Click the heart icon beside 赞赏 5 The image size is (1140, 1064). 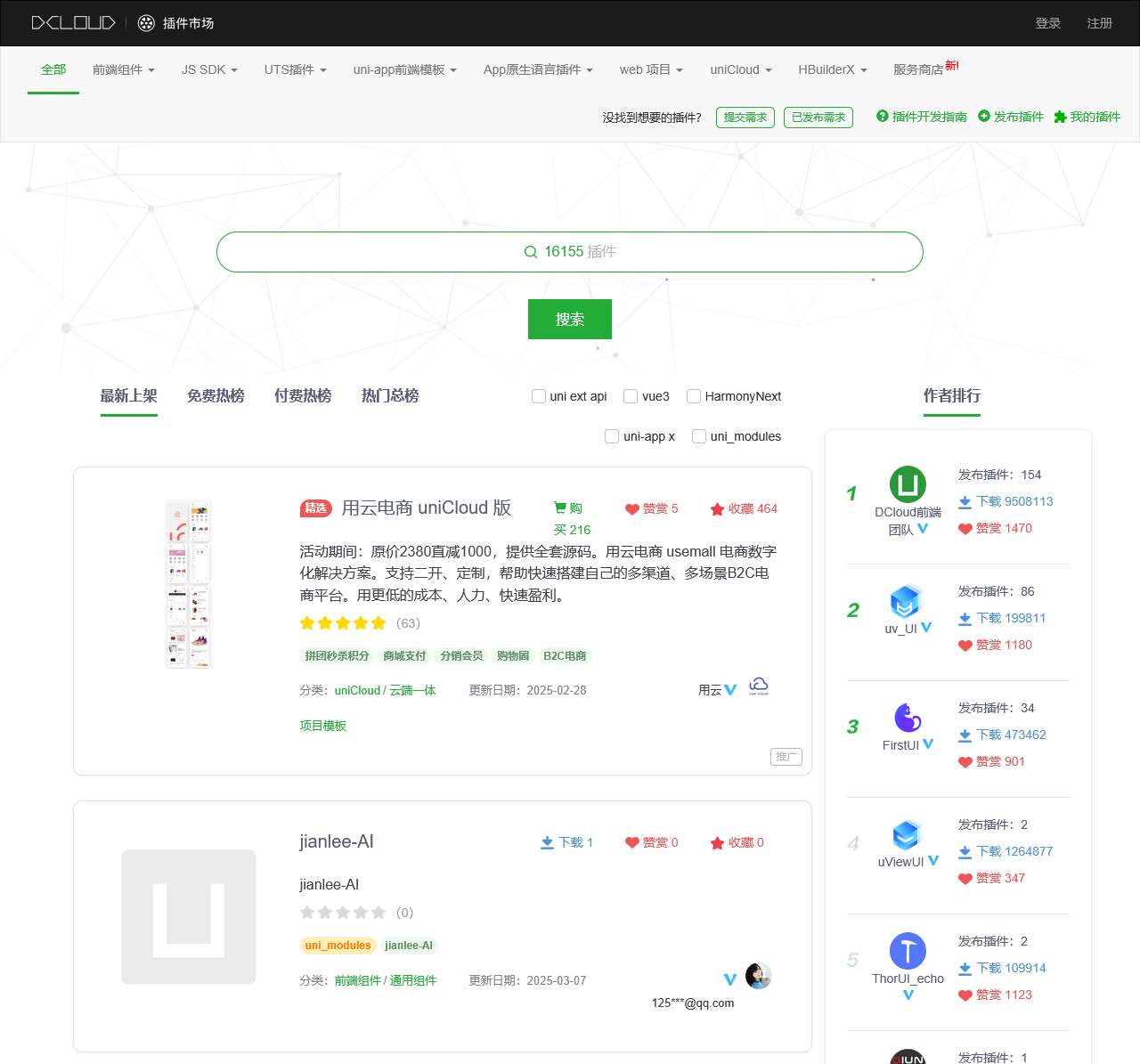click(632, 509)
